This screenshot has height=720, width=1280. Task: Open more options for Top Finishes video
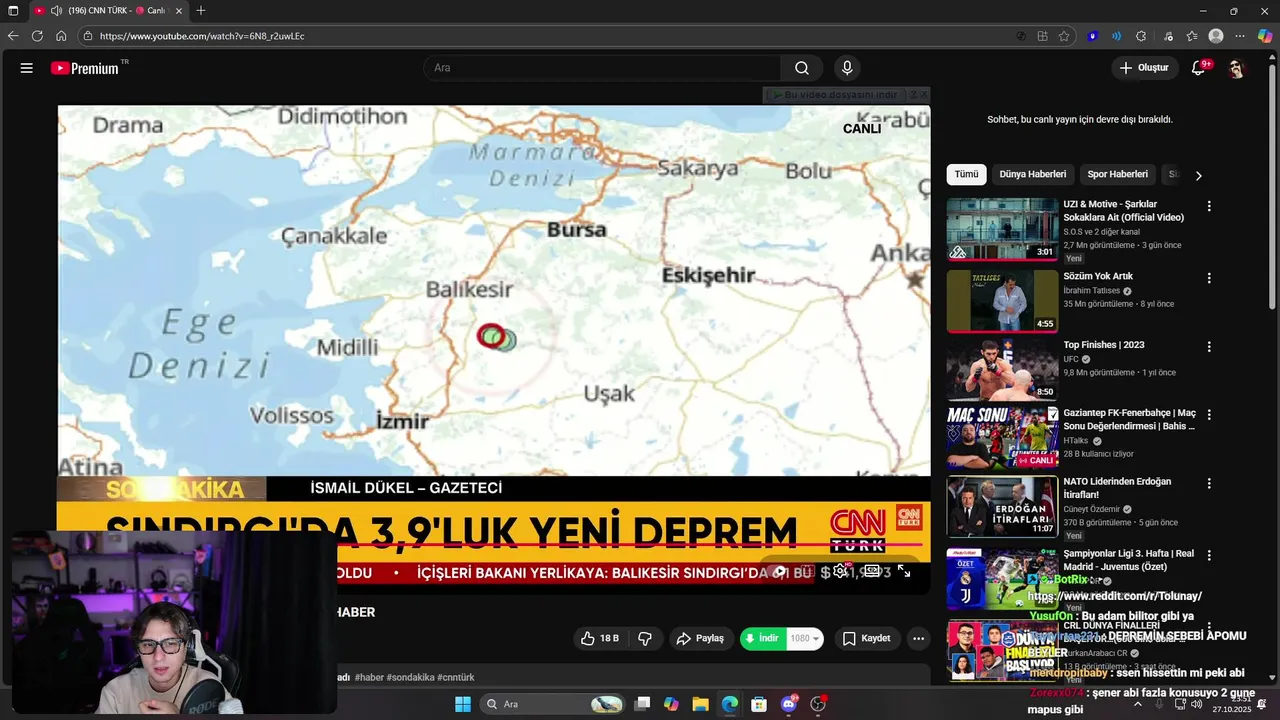pyautogui.click(x=1209, y=347)
